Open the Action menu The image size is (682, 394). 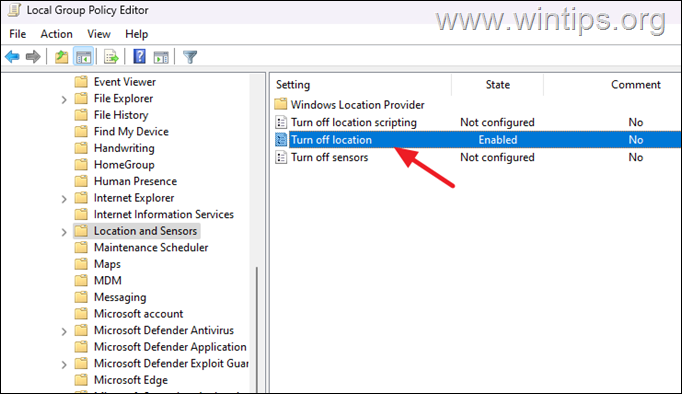click(x=57, y=34)
